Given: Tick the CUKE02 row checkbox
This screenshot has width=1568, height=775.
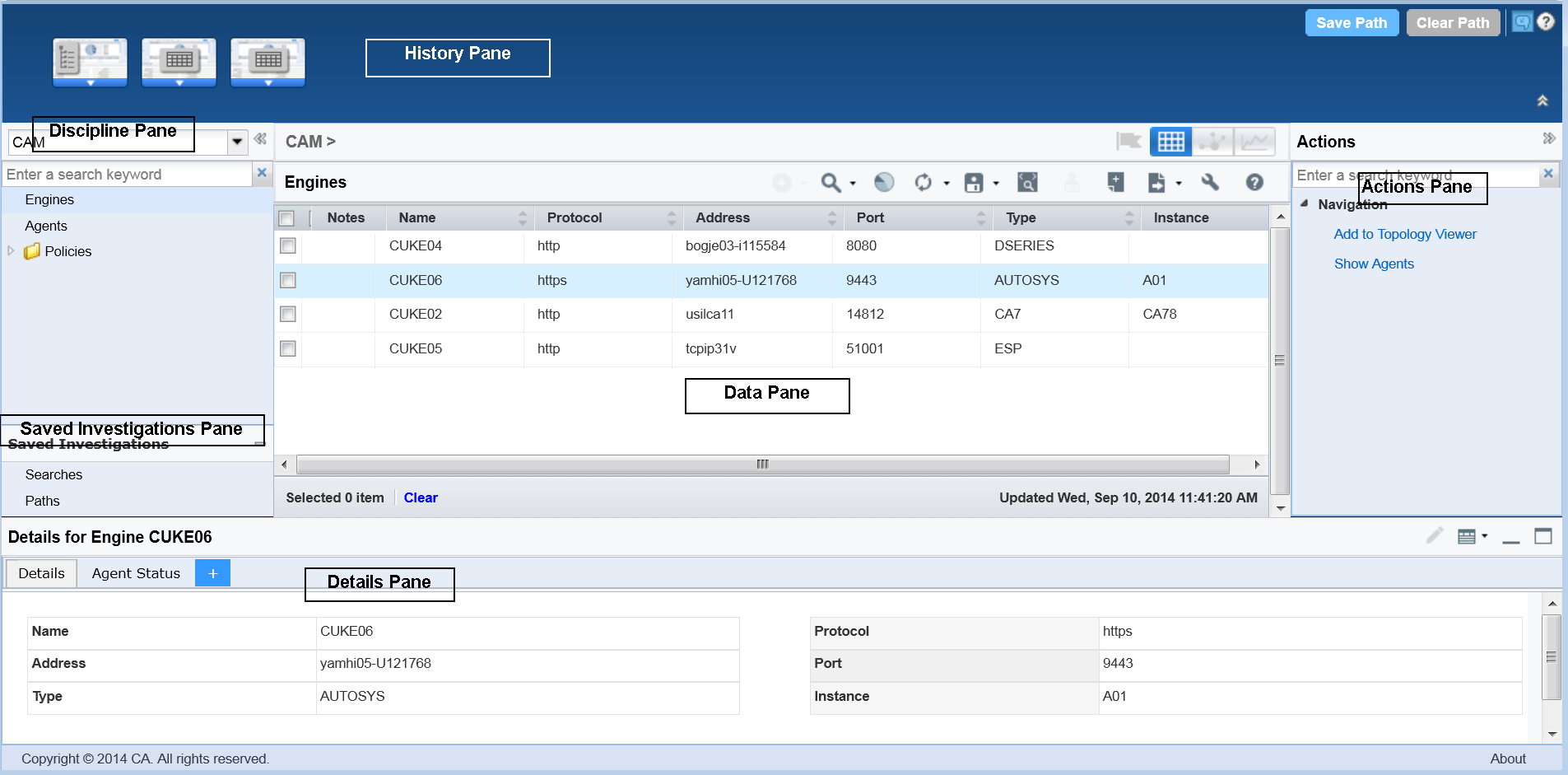Looking at the screenshot, I should [288, 315].
